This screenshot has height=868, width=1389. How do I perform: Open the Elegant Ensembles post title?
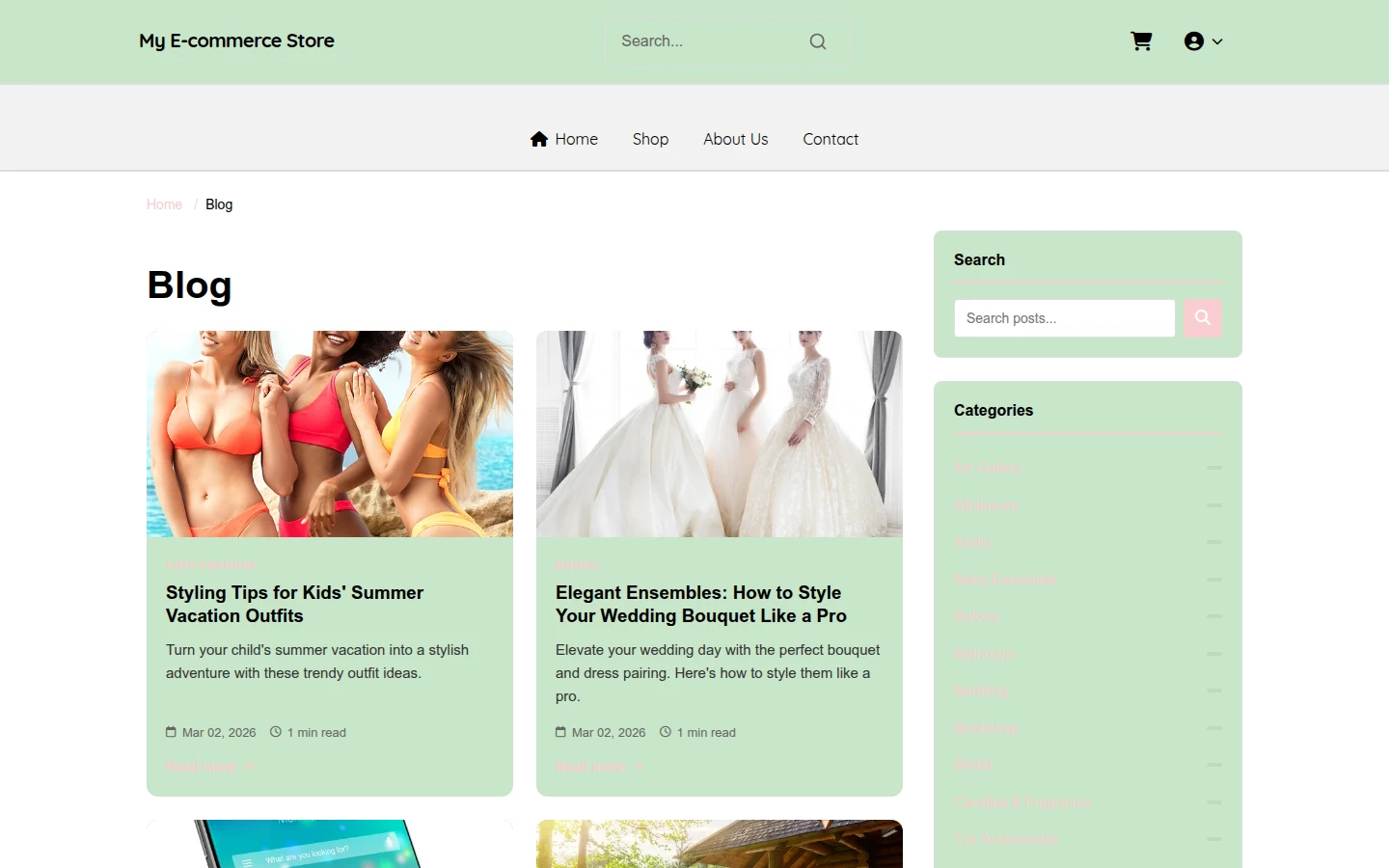[x=701, y=604]
